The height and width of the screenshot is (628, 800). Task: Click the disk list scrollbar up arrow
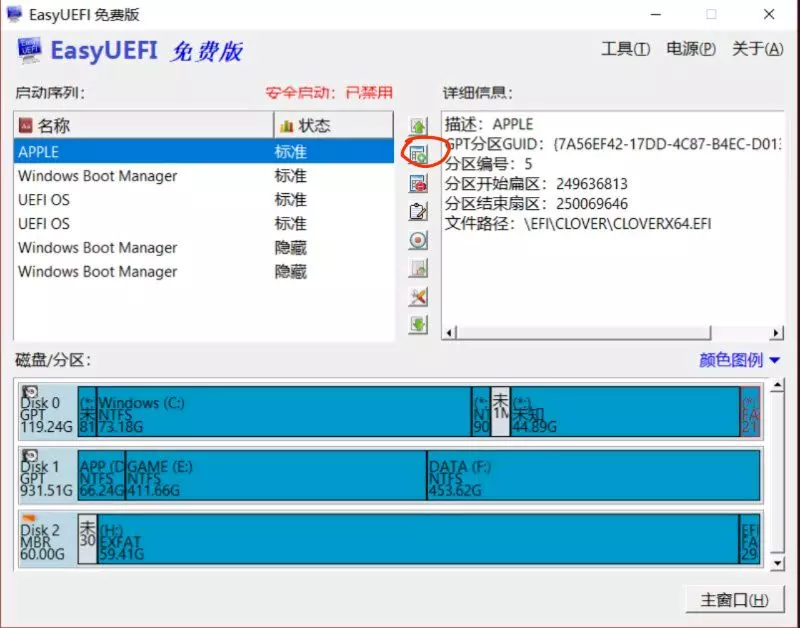777,385
